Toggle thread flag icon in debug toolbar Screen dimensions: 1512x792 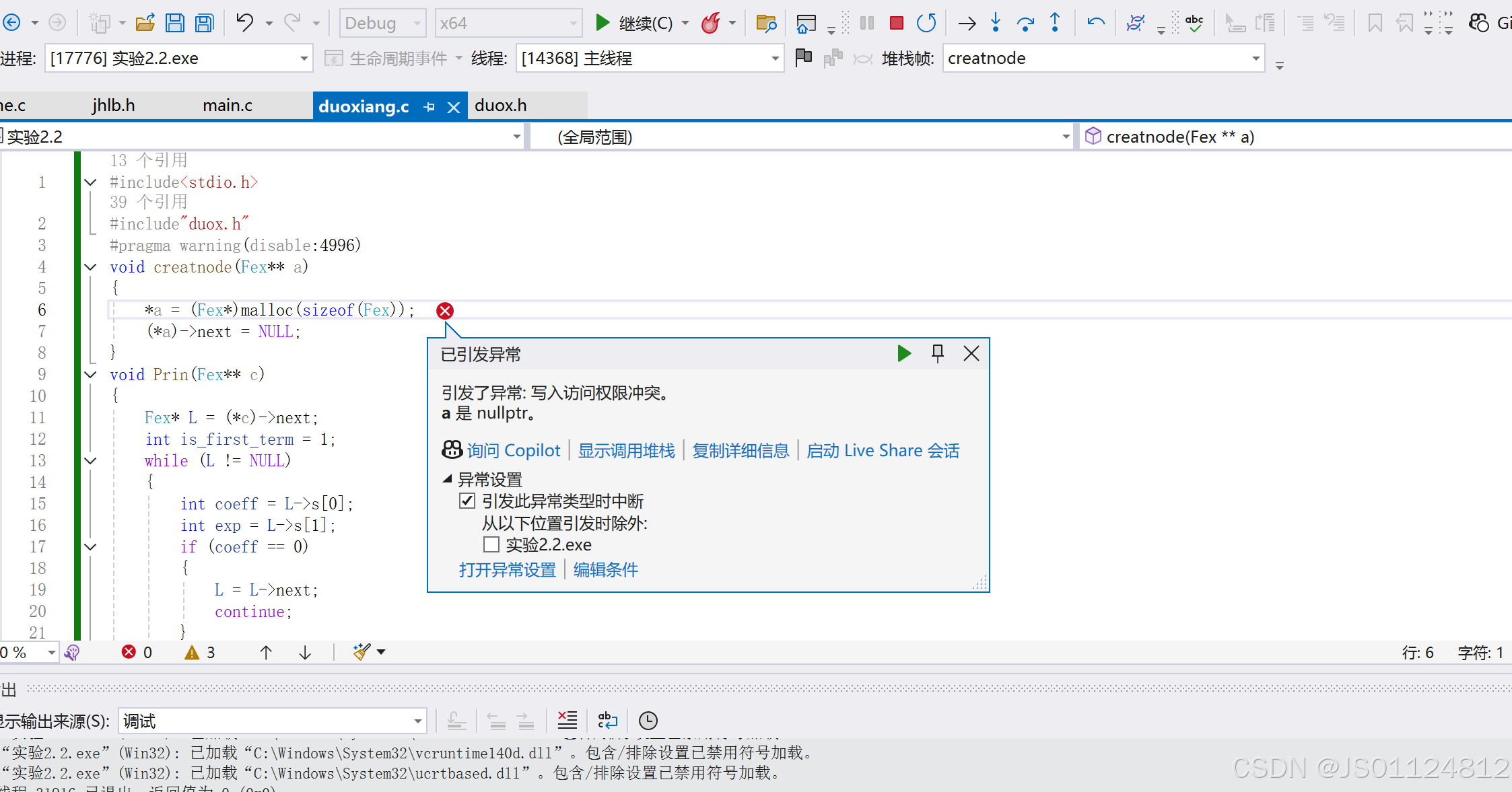[x=803, y=58]
